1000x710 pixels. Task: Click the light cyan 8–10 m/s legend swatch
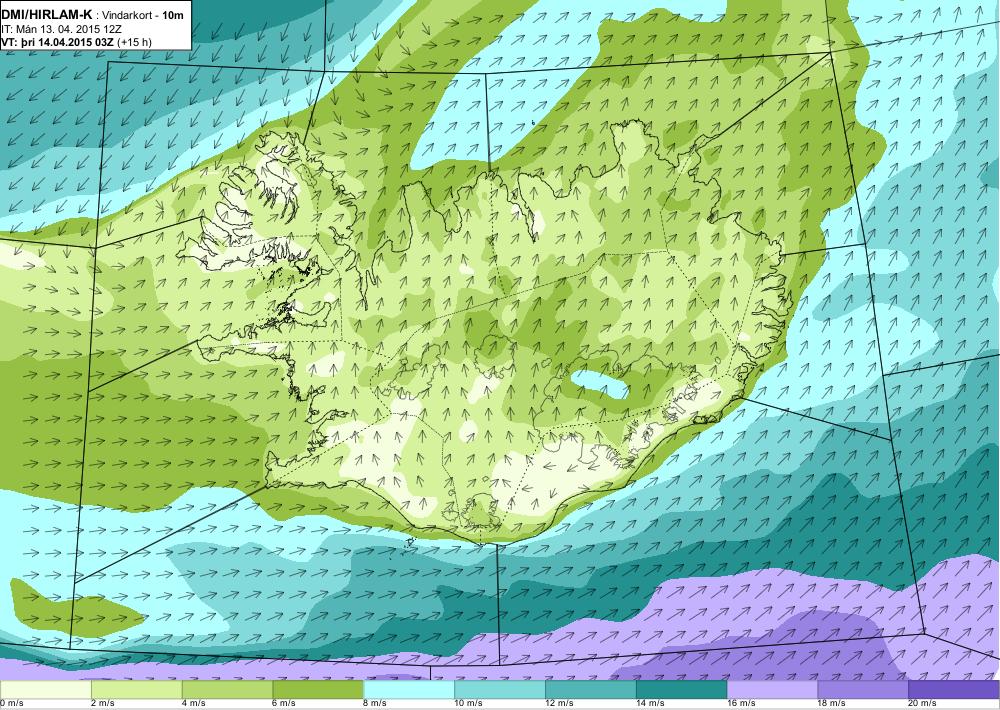[409, 690]
